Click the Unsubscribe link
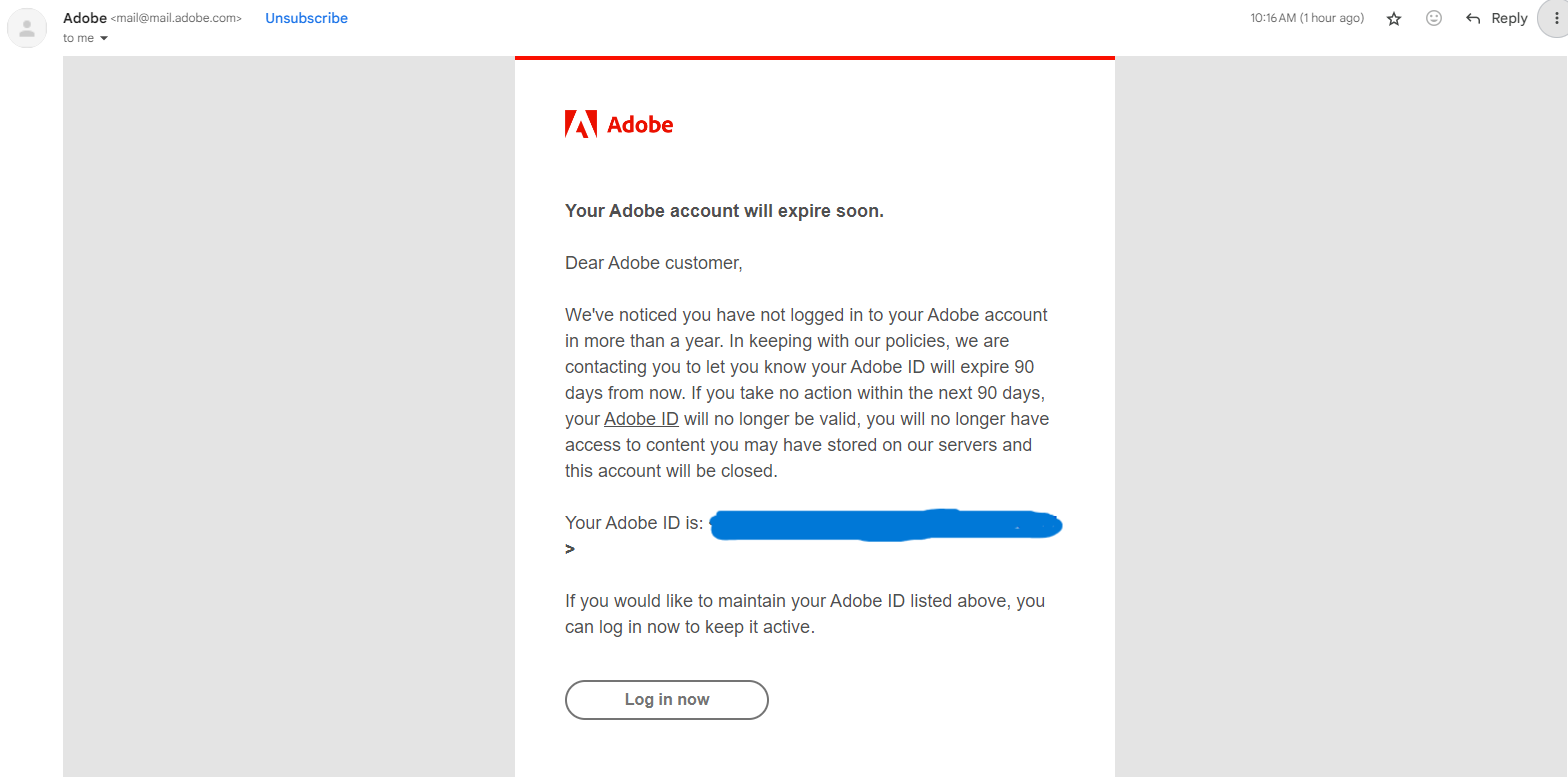Screen dimensions: 1568x777 click(x=306, y=18)
